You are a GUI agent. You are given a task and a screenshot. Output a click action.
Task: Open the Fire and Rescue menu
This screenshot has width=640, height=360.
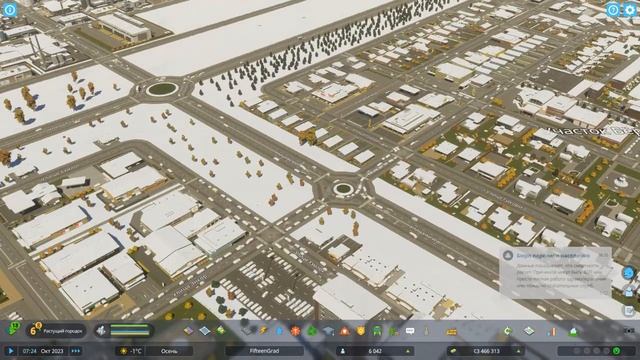(344, 331)
